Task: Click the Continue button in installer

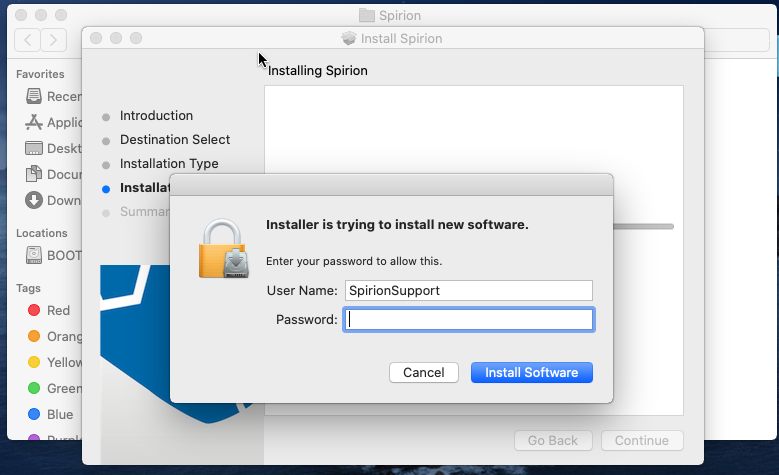Action: click(x=642, y=440)
